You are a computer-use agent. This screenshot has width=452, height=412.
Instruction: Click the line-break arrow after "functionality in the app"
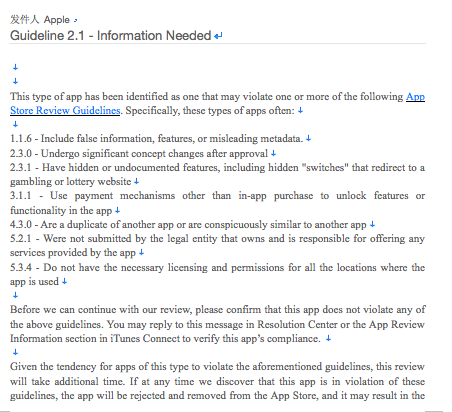pyautogui.click(x=117, y=210)
